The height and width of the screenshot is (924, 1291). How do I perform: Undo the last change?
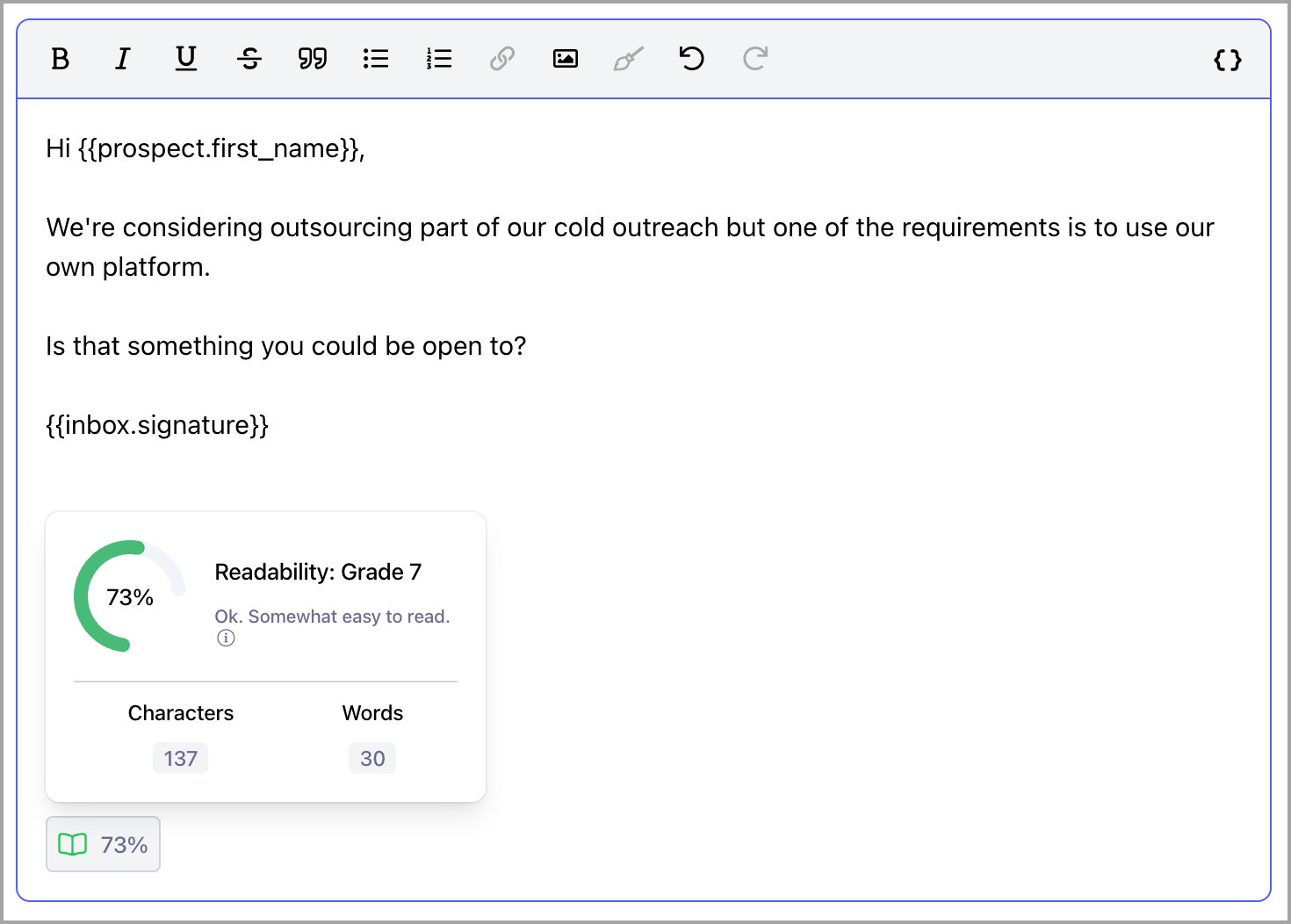pos(692,59)
